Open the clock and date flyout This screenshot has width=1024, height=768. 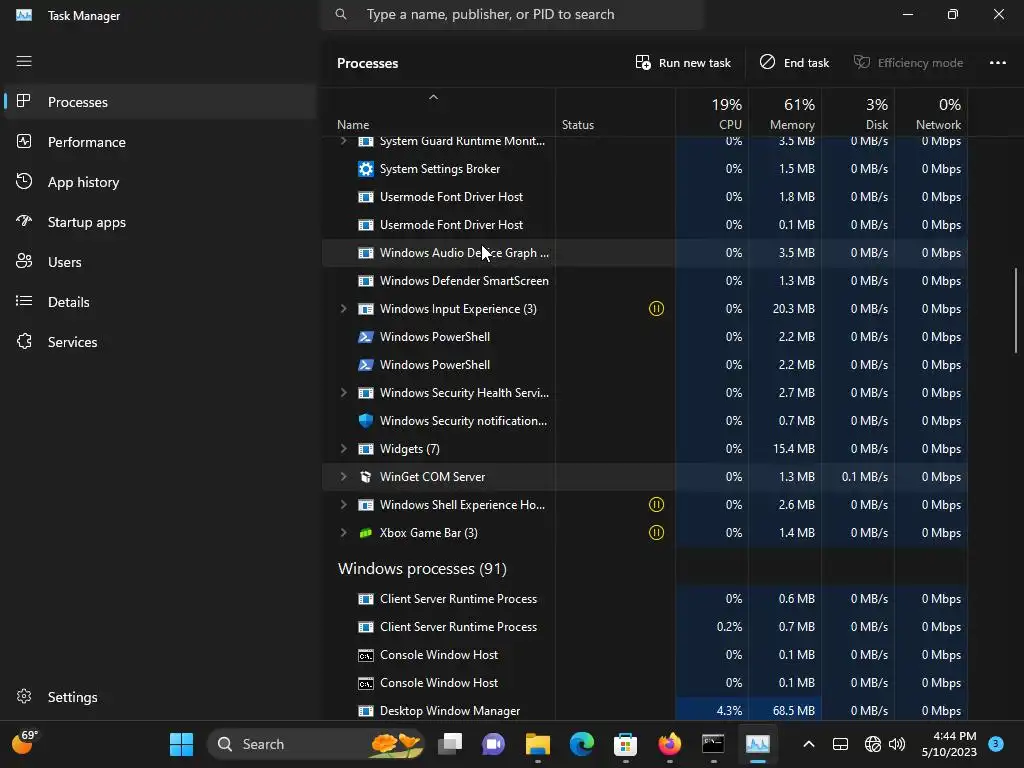click(949, 744)
